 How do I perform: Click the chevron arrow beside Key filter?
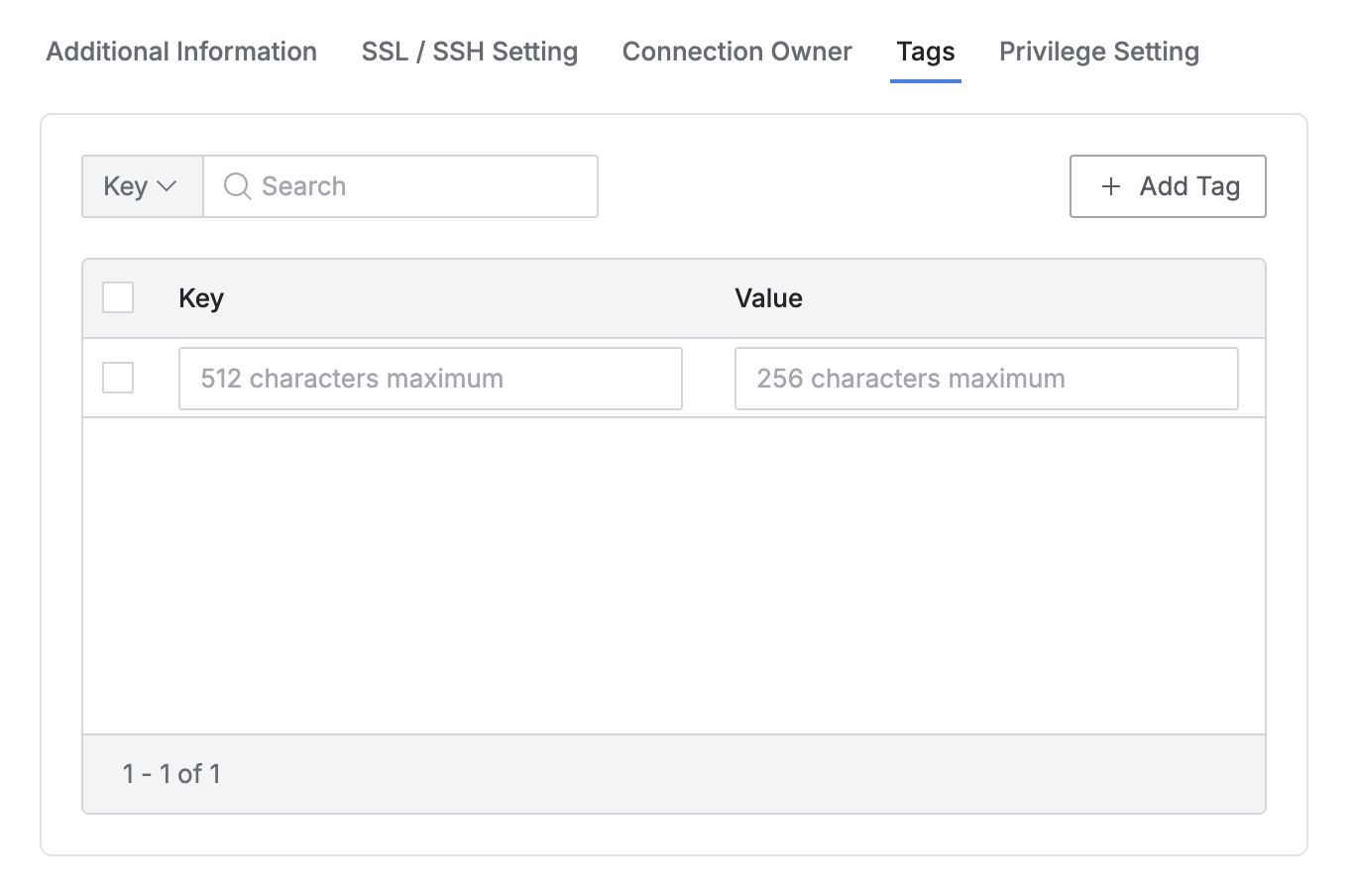coord(167,186)
